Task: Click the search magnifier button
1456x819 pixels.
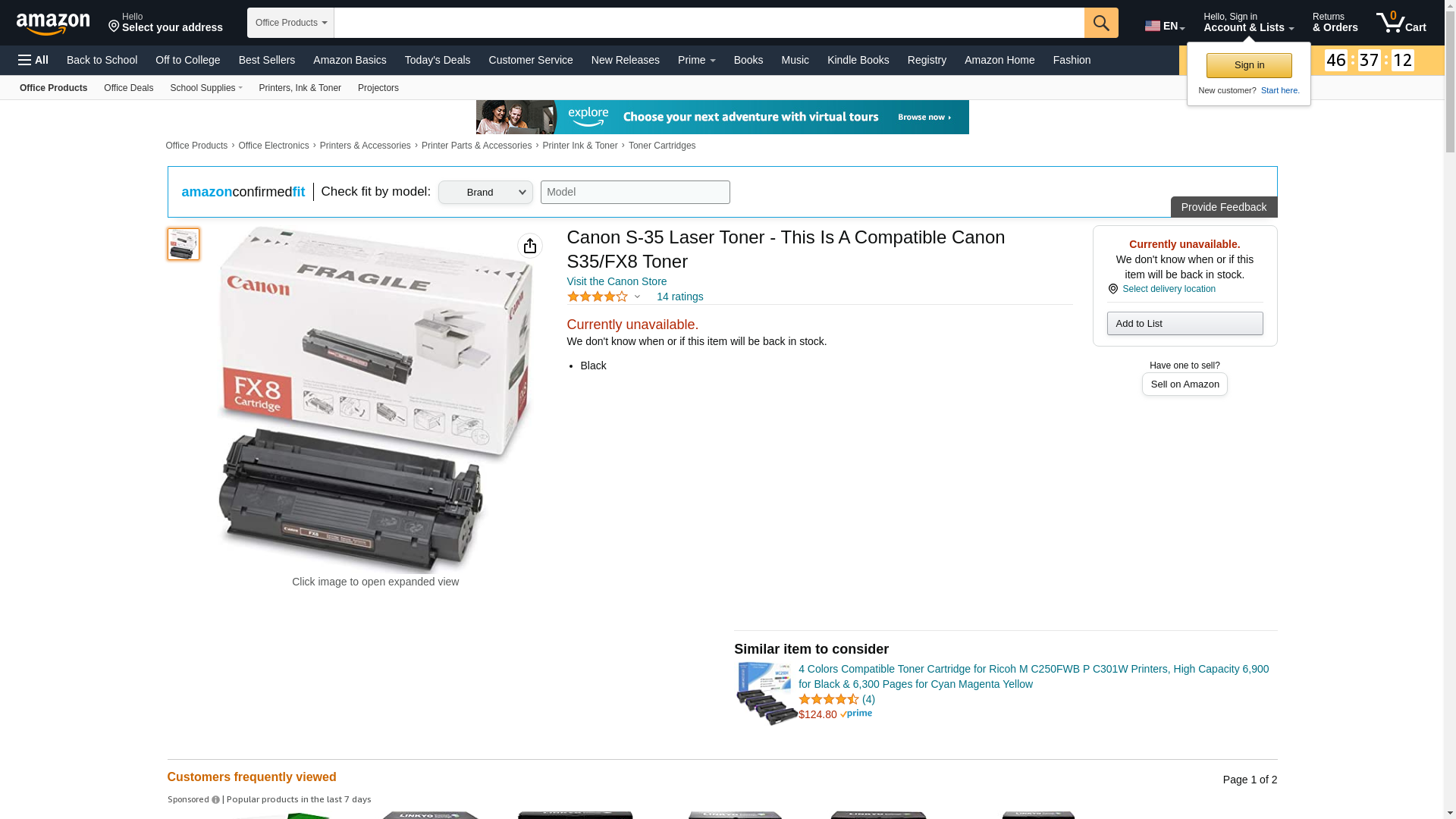Action: [x=1101, y=23]
